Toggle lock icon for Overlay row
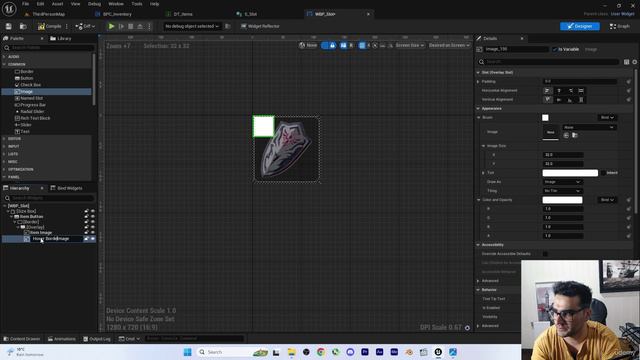The image size is (640, 360). (x=87, y=227)
